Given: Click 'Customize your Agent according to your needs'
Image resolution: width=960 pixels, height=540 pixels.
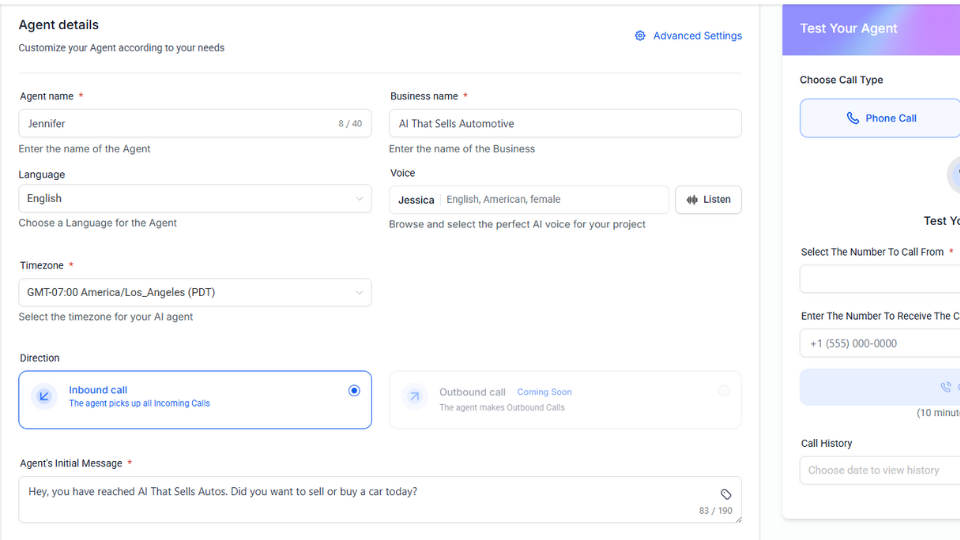Looking at the screenshot, I should coord(121,48).
